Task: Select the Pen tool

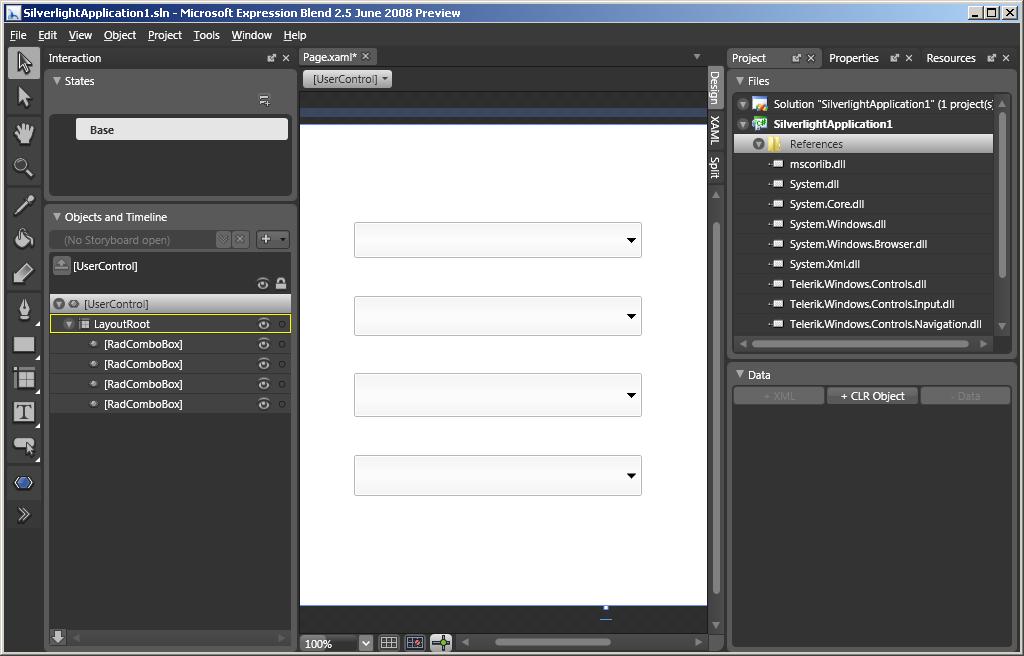Action: (24, 309)
